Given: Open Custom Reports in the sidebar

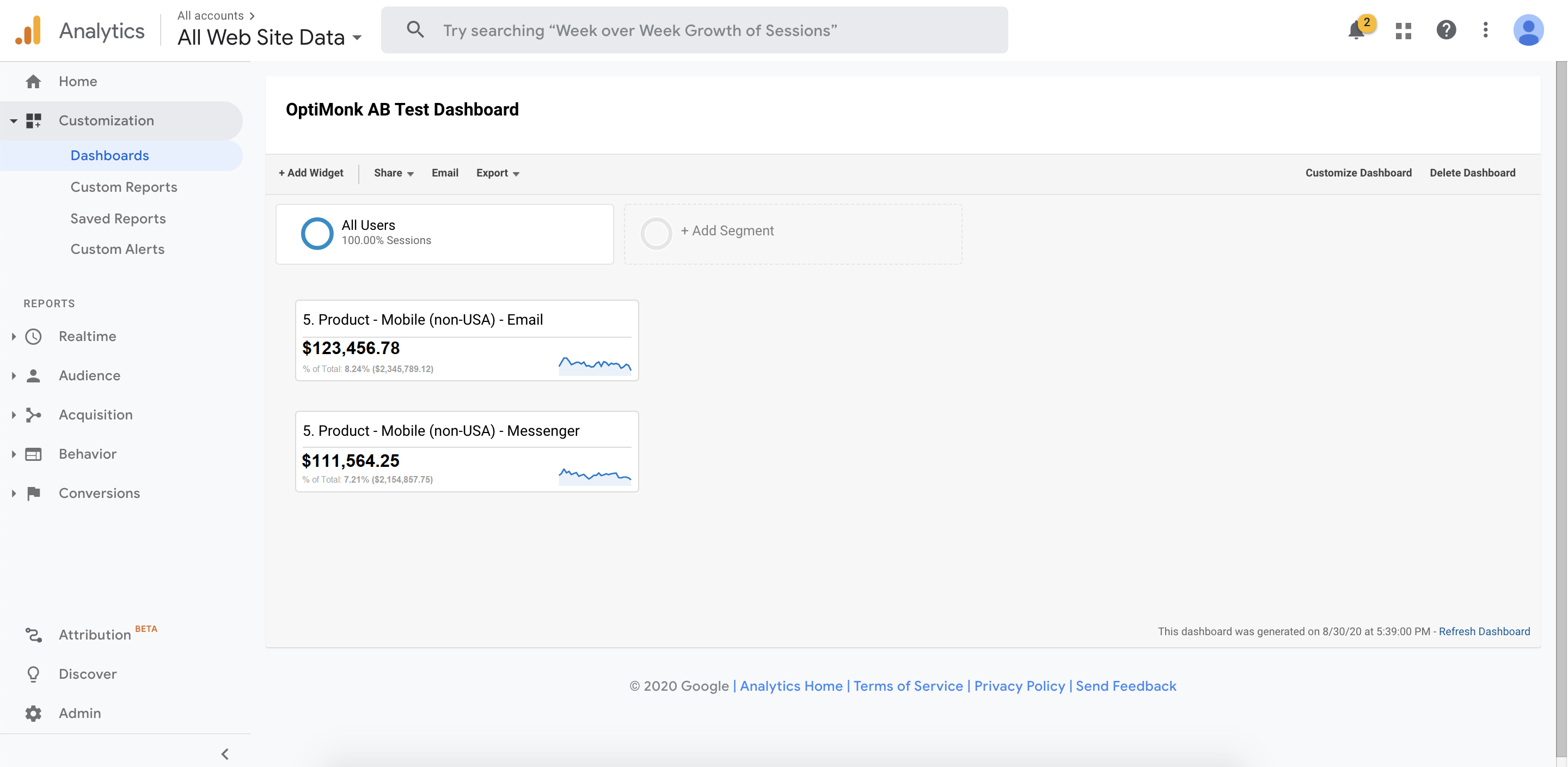Looking at the screenshot, I should pyautogui.click(x=124, y=187).
